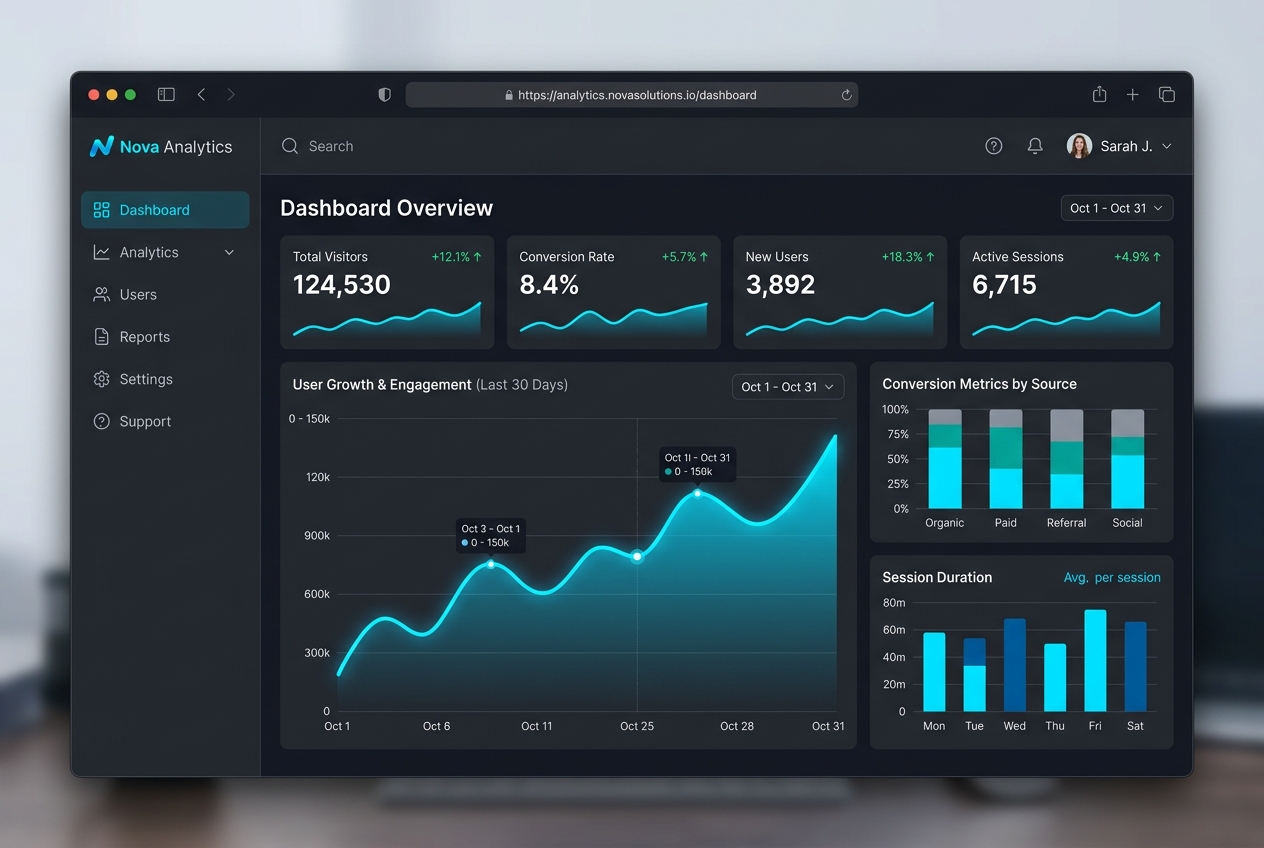Click the Avg. per session link
Viewport: 1264px width, 848px height.
1112,577
